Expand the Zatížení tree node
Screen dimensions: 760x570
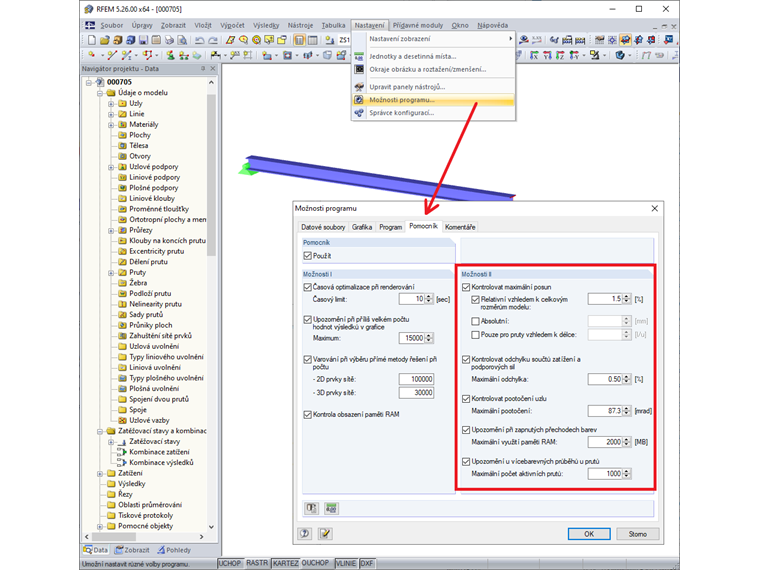pos(100,474)
